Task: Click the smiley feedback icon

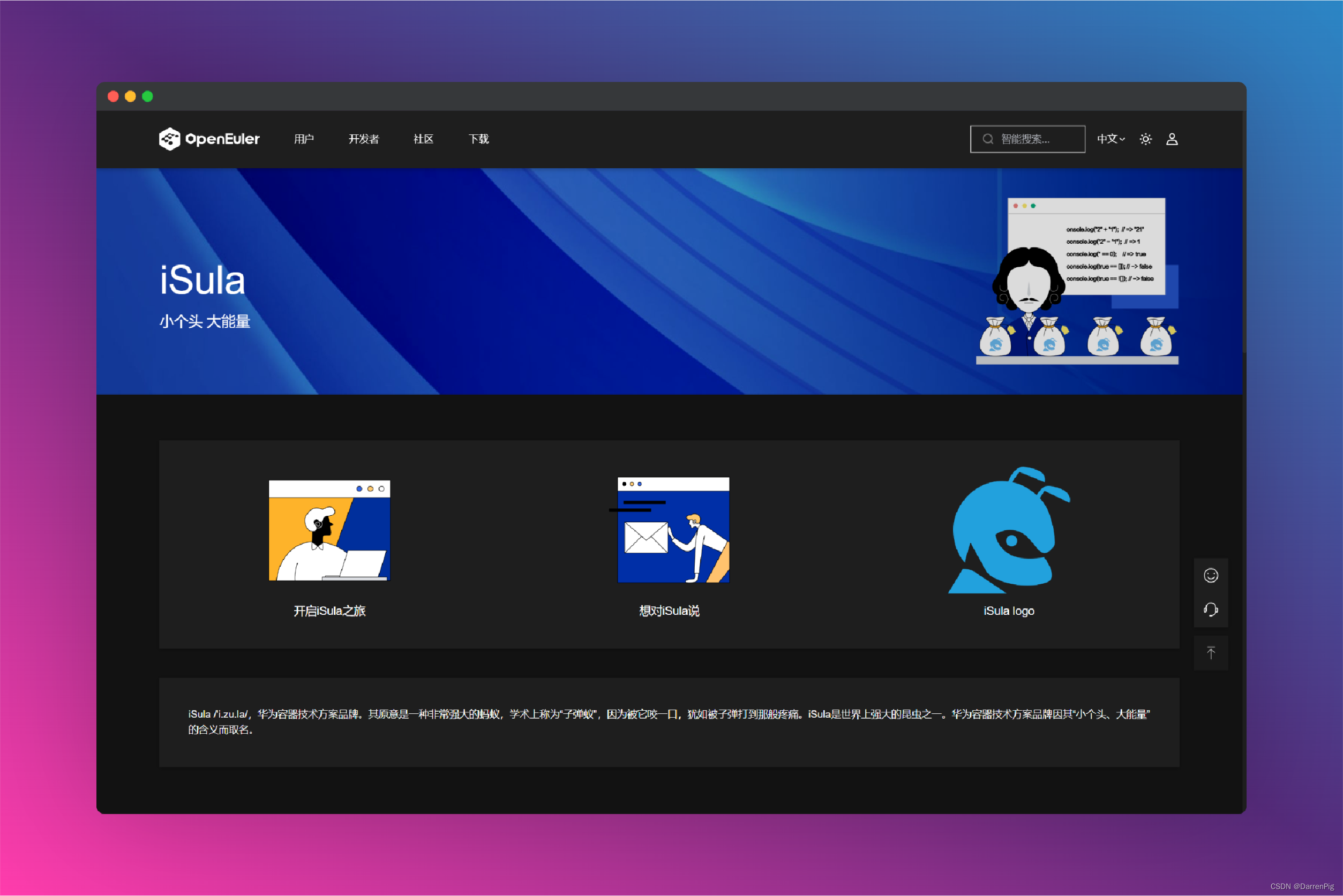Action: [x=1211, y=575]
